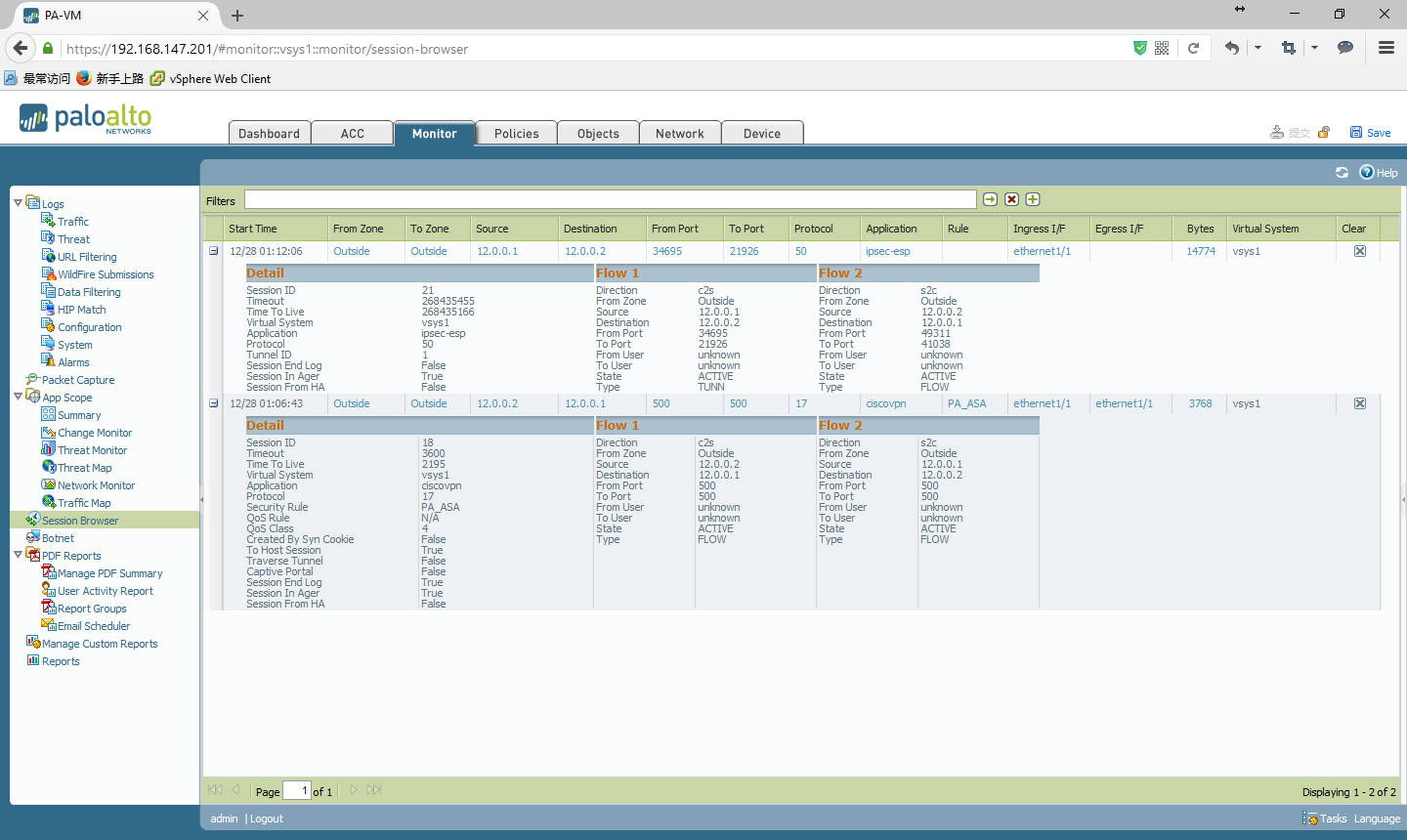Open Manage PDF Summary
This screenshot has height=840, width=1407.
tap(109, 573)
